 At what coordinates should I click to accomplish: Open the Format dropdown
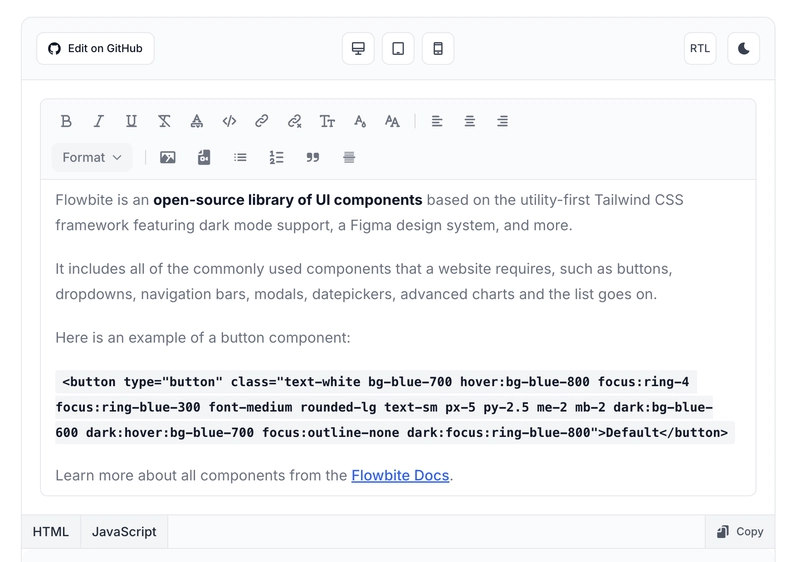coord(92,158)
